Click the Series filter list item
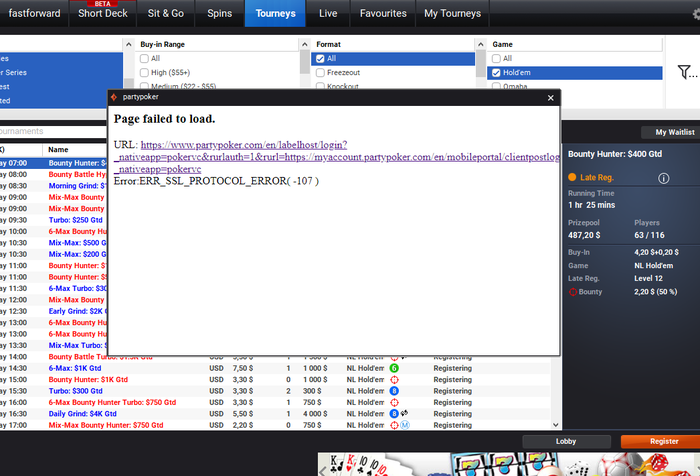The image size is (700, 476). 62,73
